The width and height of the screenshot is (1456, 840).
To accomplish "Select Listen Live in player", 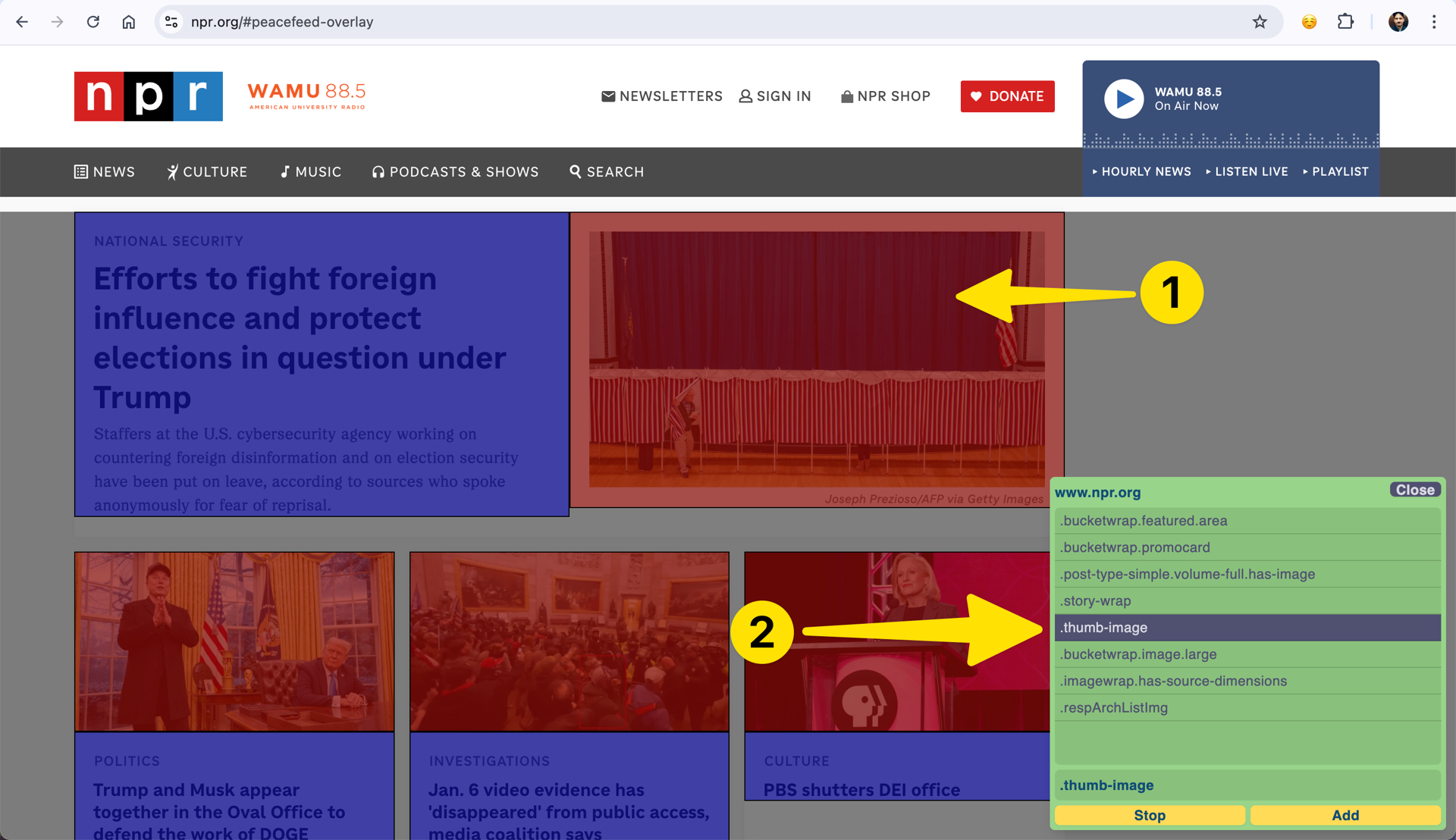I will (x=1247, y=171).
